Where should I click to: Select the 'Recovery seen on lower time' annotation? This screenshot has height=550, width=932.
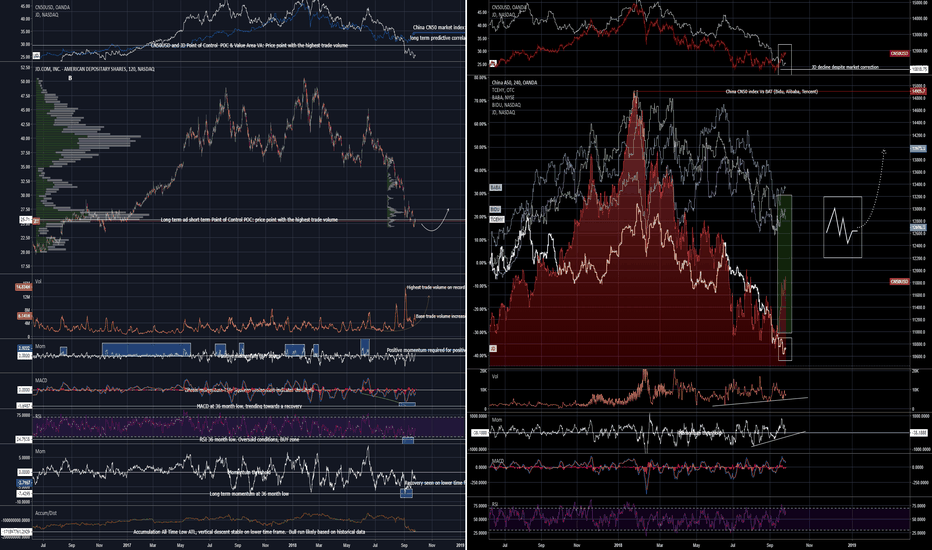tap(436, 483)
